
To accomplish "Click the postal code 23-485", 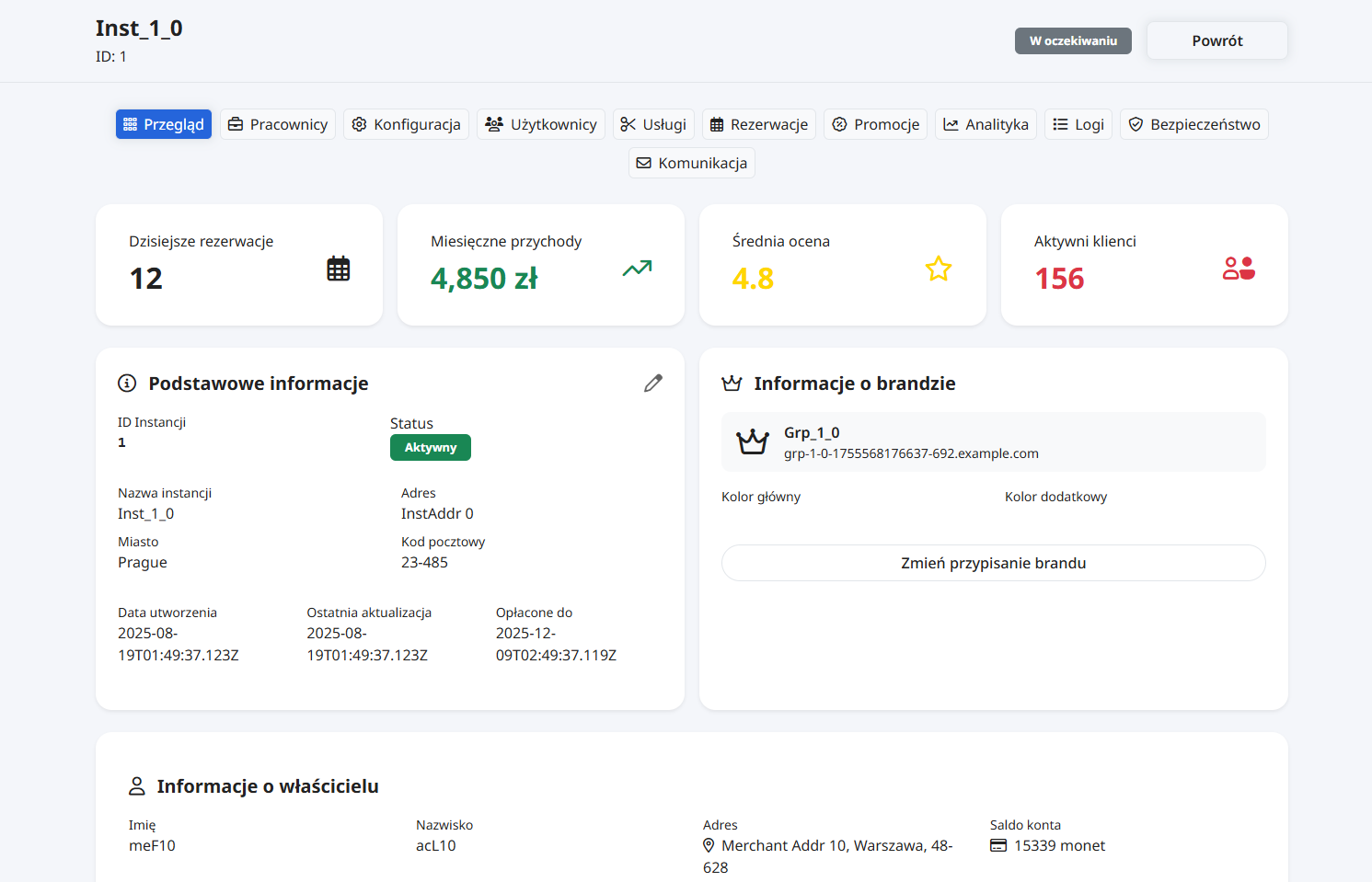I will coord(424,562).
